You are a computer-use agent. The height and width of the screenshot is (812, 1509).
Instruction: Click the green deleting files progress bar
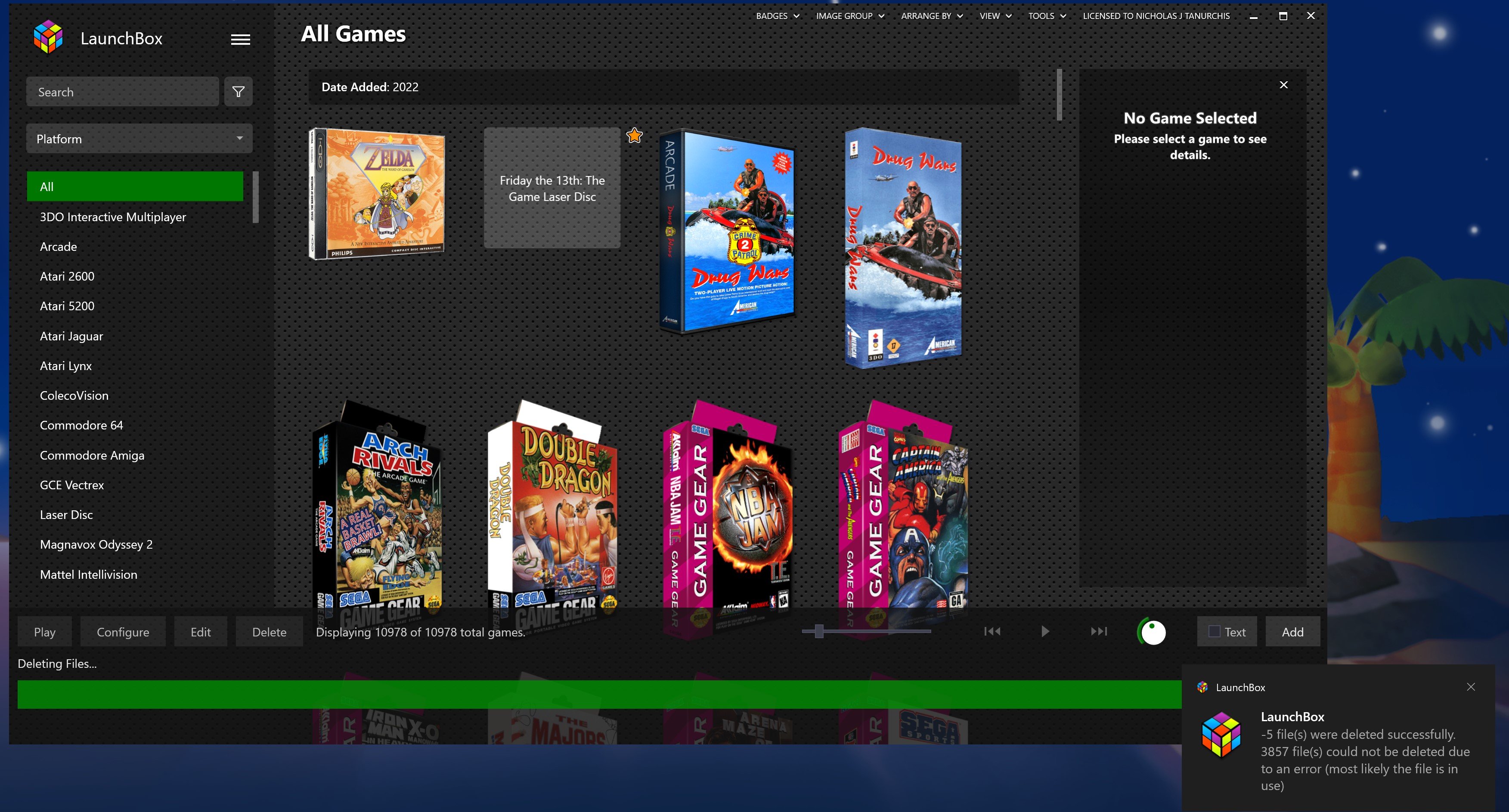599,695
